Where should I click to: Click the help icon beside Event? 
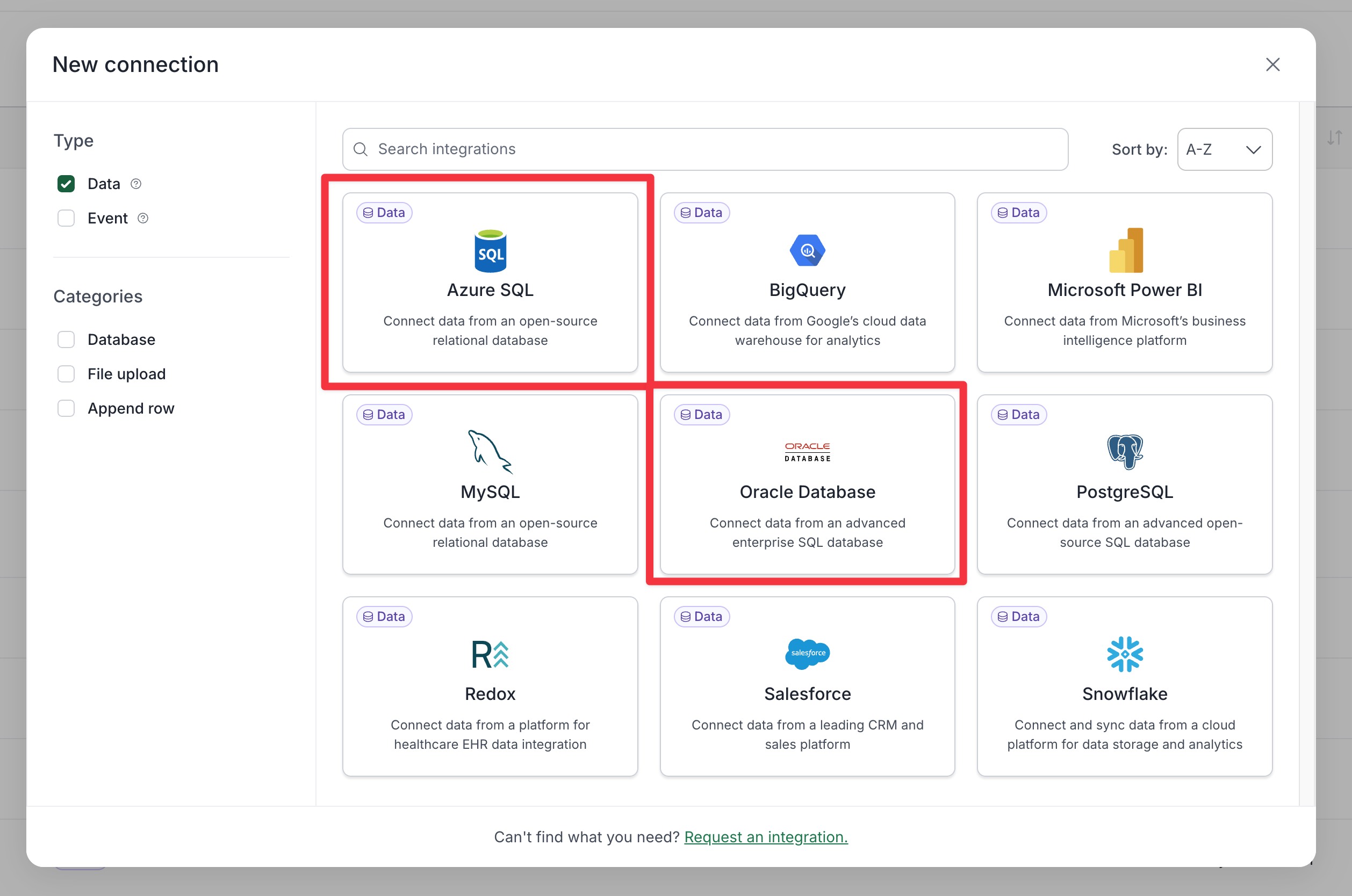(143, 218)
